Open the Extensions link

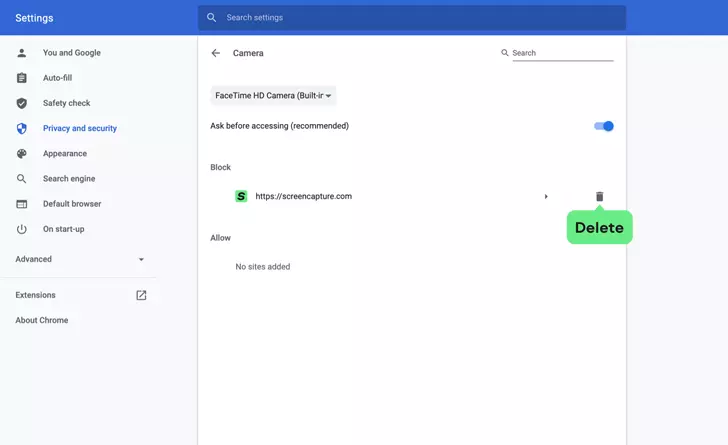[35, 295]
